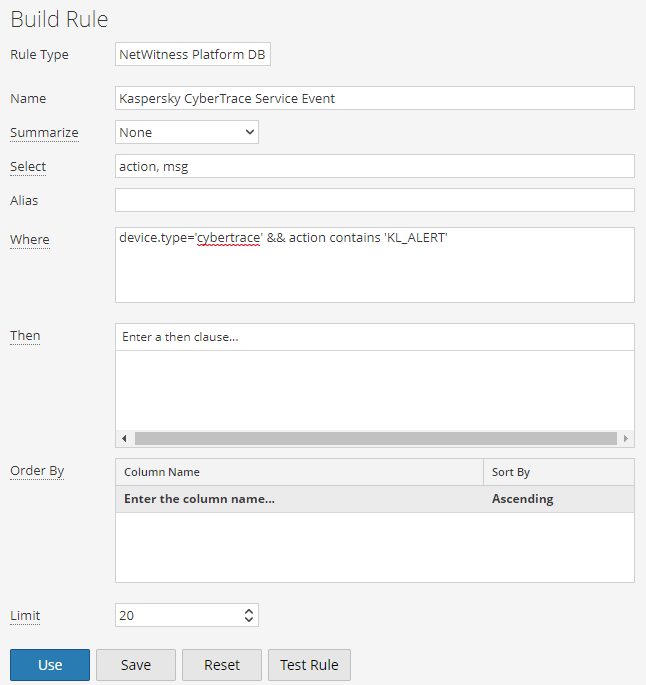The width and height of the screenshot is (646, 685).
Task: Click the Name input field
Action: [x=375, y=98]
